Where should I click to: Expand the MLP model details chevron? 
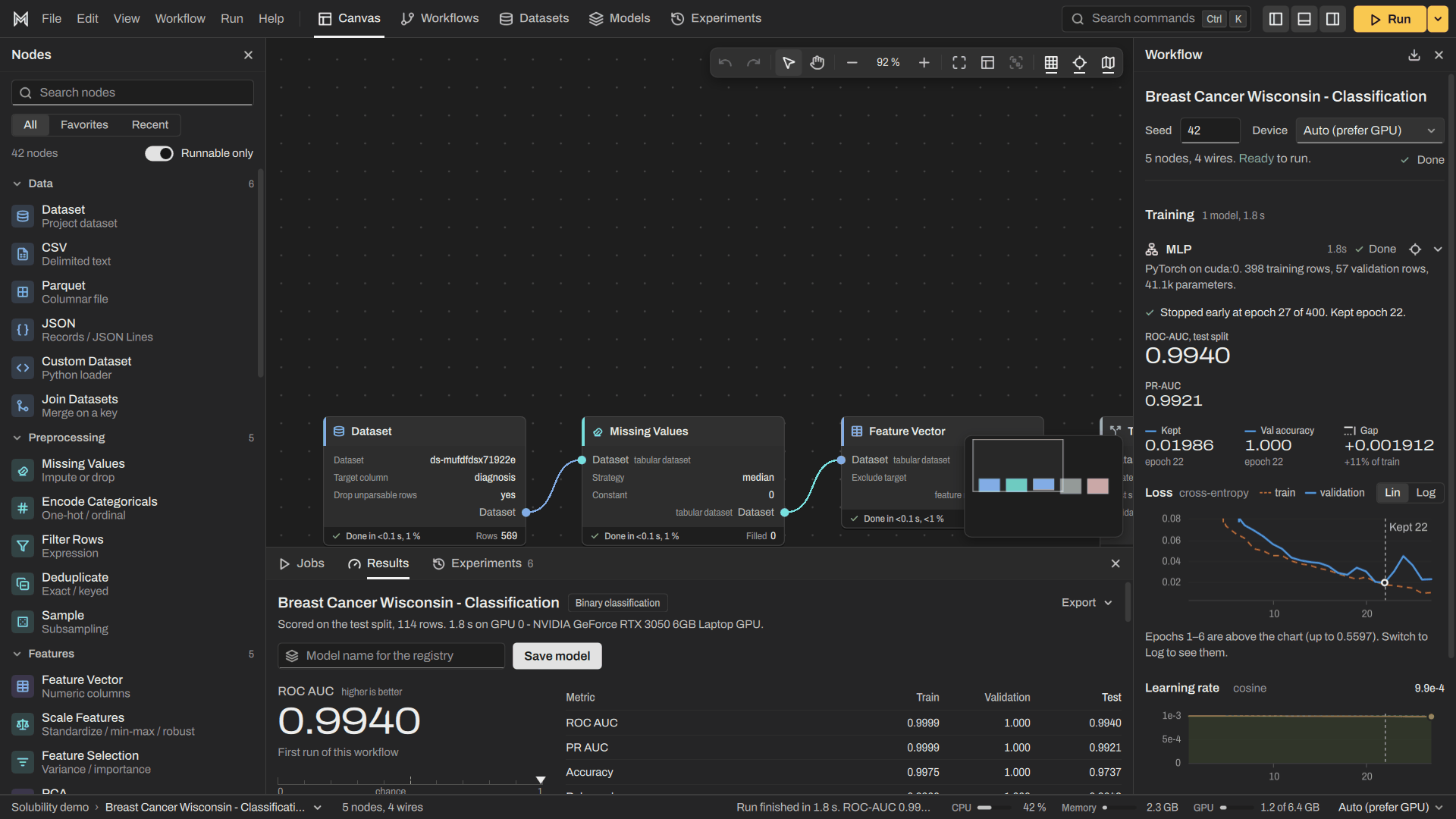(1438, 249)
